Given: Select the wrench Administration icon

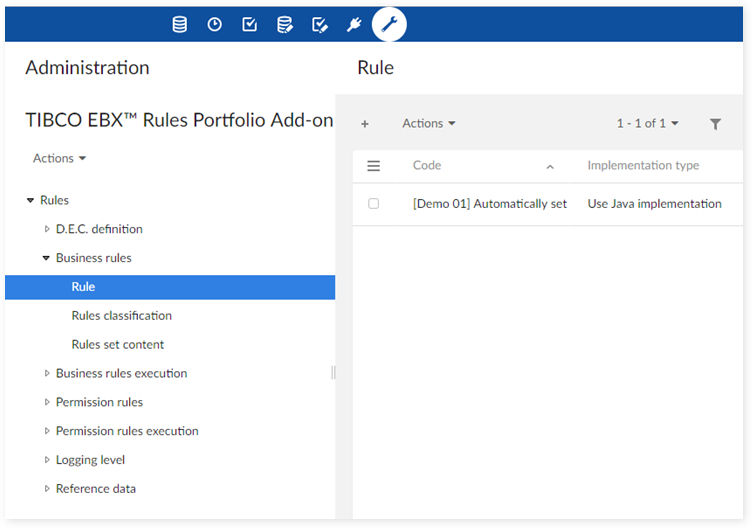Looking at the screenshot, I should tap(389, 24).
